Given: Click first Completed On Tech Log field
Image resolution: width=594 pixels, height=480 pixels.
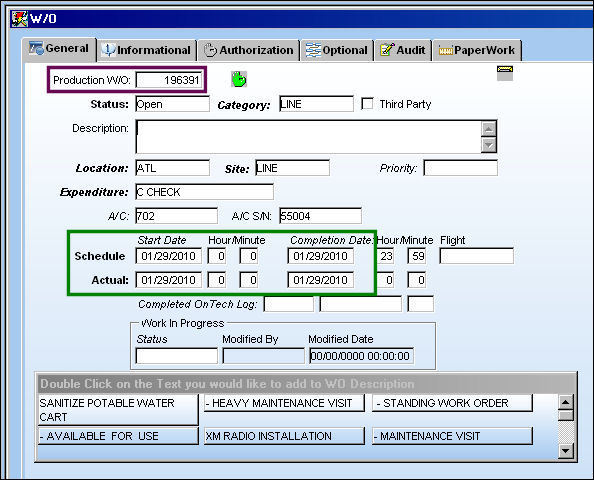Looking at the screenshot, I should (289, 304).
